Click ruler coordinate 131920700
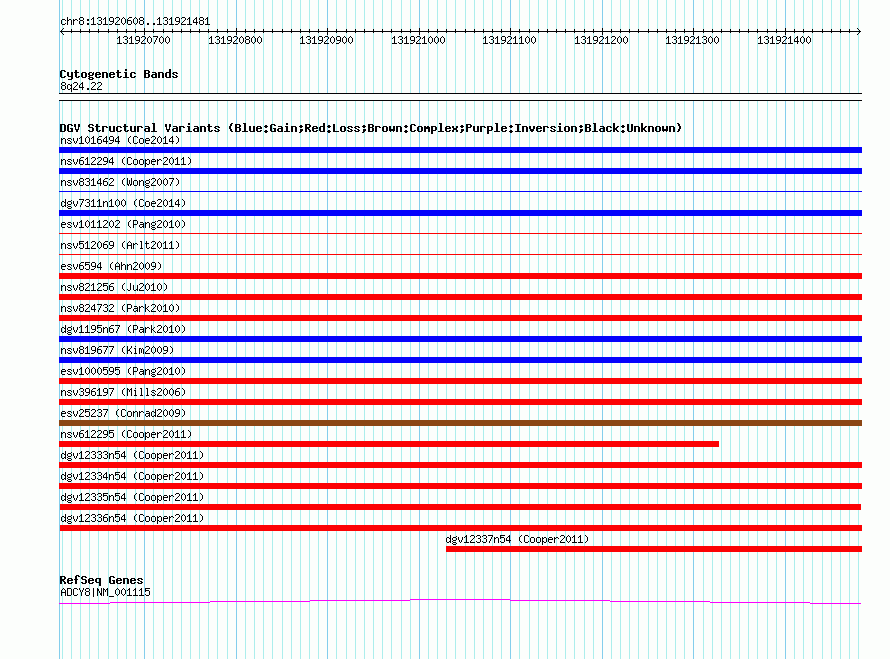This screenshot has width=890, height=659. click(143, 40)
